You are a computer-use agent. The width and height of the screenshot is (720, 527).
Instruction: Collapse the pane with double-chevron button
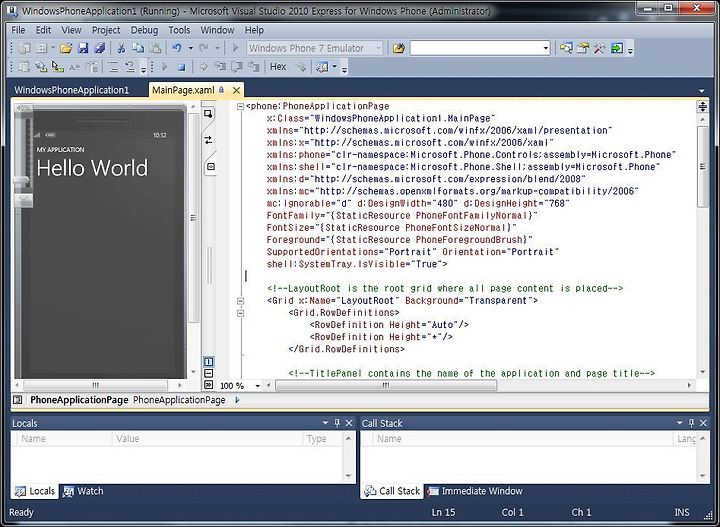(x=208, y=385)
